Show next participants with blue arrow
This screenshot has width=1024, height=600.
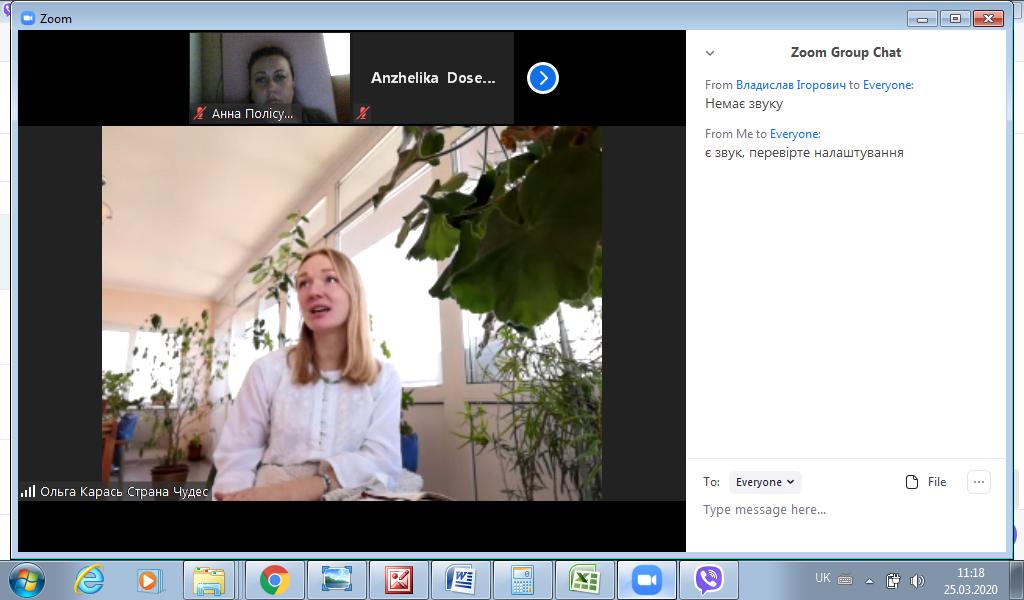pos(542,78)
